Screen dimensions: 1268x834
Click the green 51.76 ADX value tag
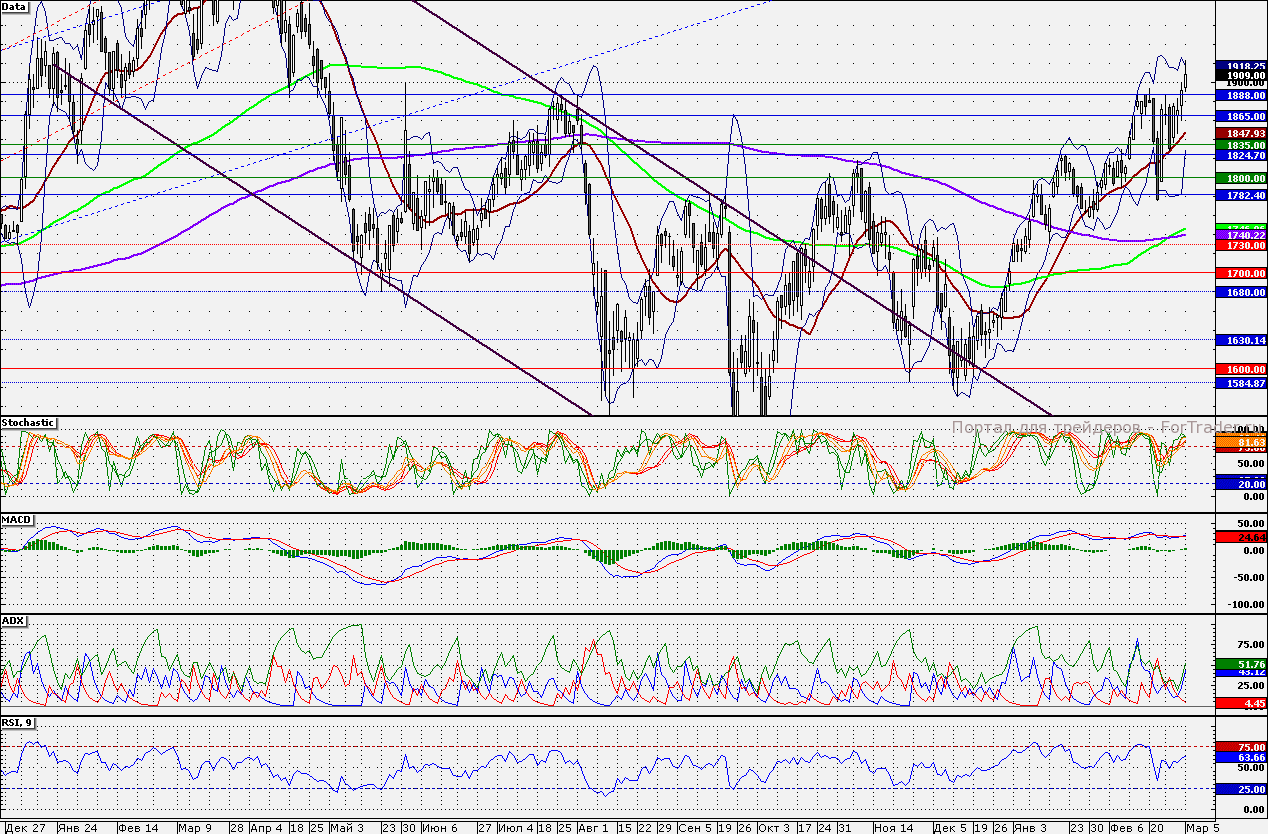coord(1240,664)
